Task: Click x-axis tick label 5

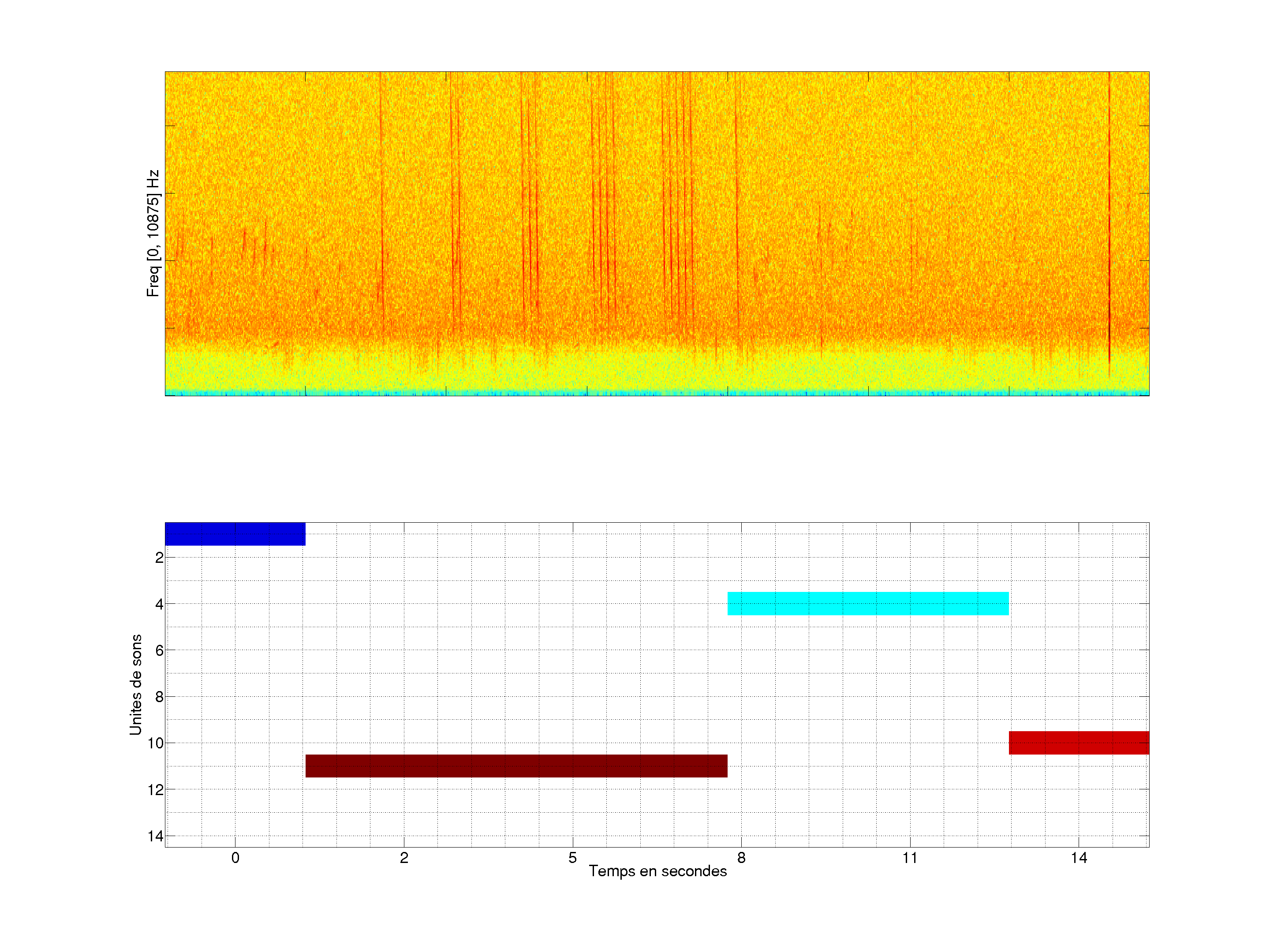Action: point(572,858)
